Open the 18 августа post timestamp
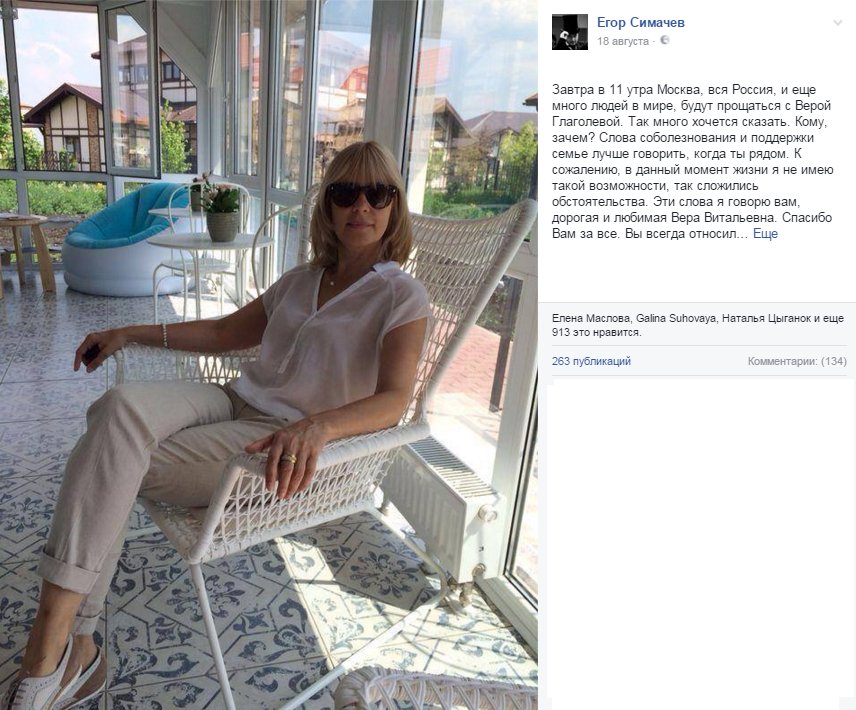The height and width of the screenshot is (710, 856). [x=623, y=41]
